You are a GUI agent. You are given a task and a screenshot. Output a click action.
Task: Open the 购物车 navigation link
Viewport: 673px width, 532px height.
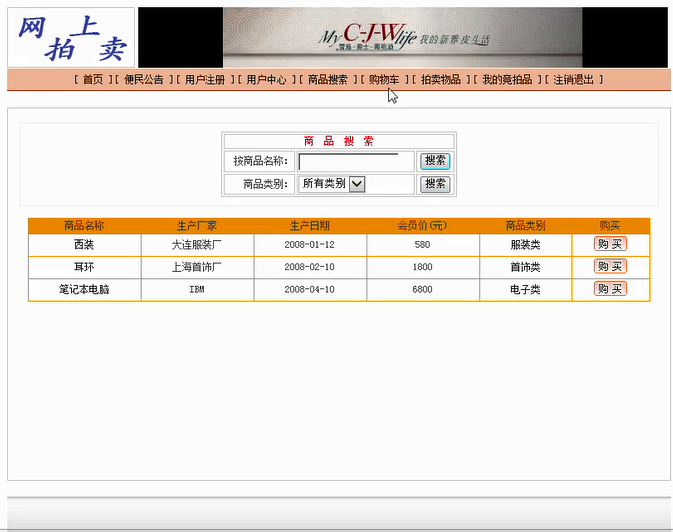coord(384,79)
